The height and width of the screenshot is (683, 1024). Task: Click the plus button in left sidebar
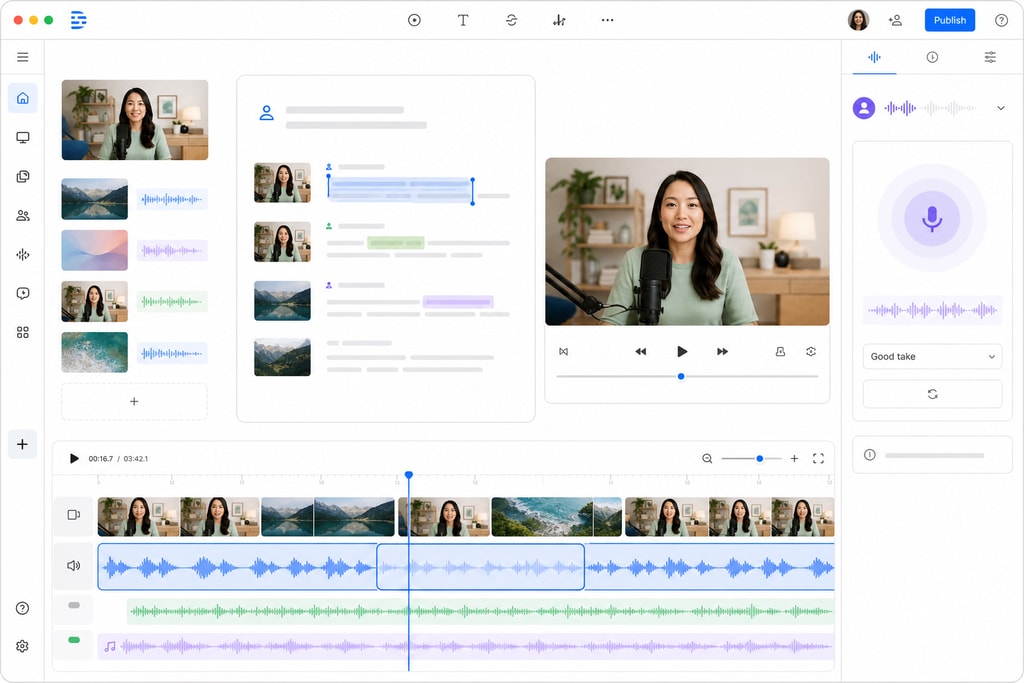(x=22, y=444)
